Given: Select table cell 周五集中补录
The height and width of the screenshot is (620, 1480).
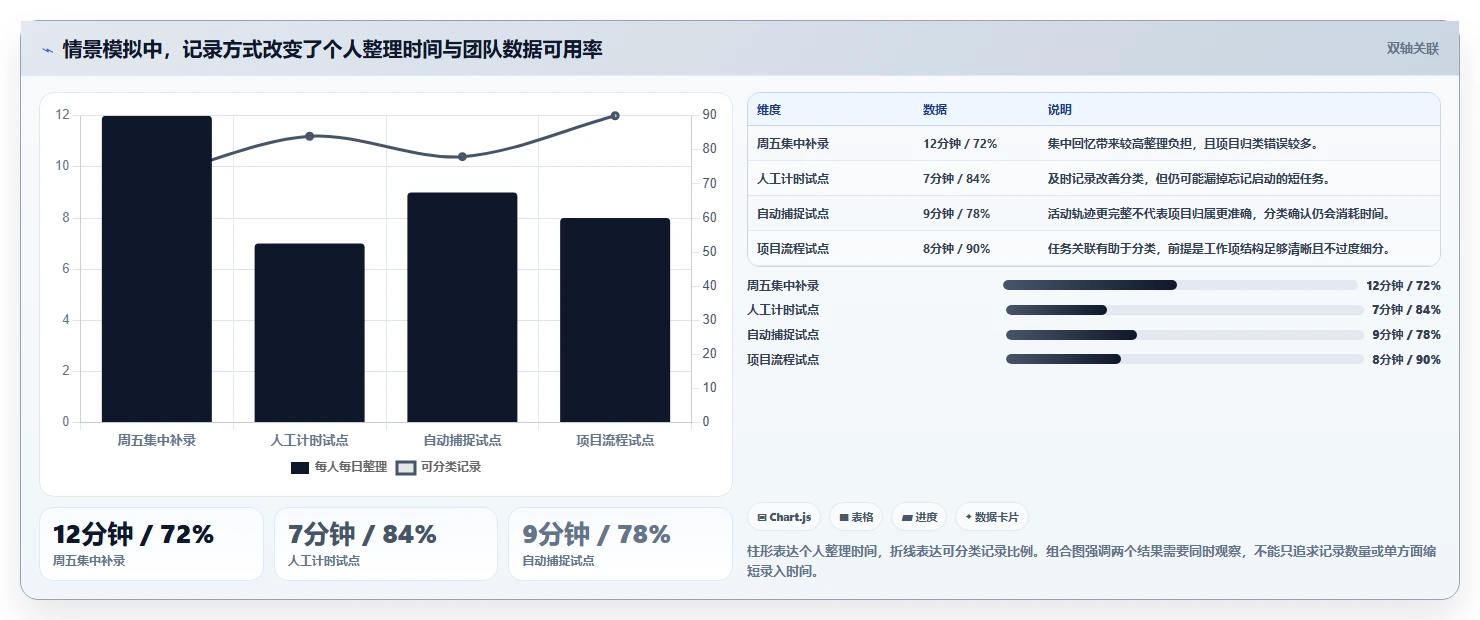Looking at the screenshot, I should (793, 144).
